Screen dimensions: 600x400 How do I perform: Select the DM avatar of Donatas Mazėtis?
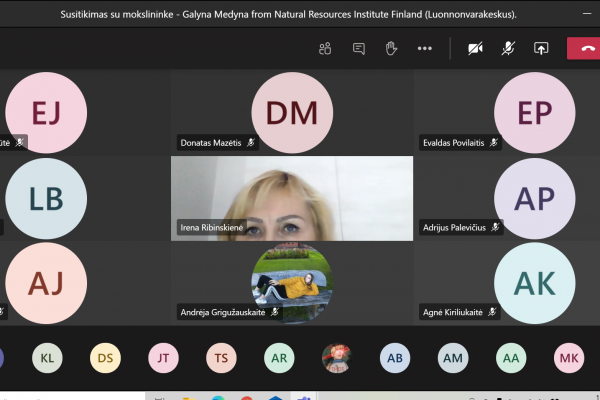(x=292, y=113)
